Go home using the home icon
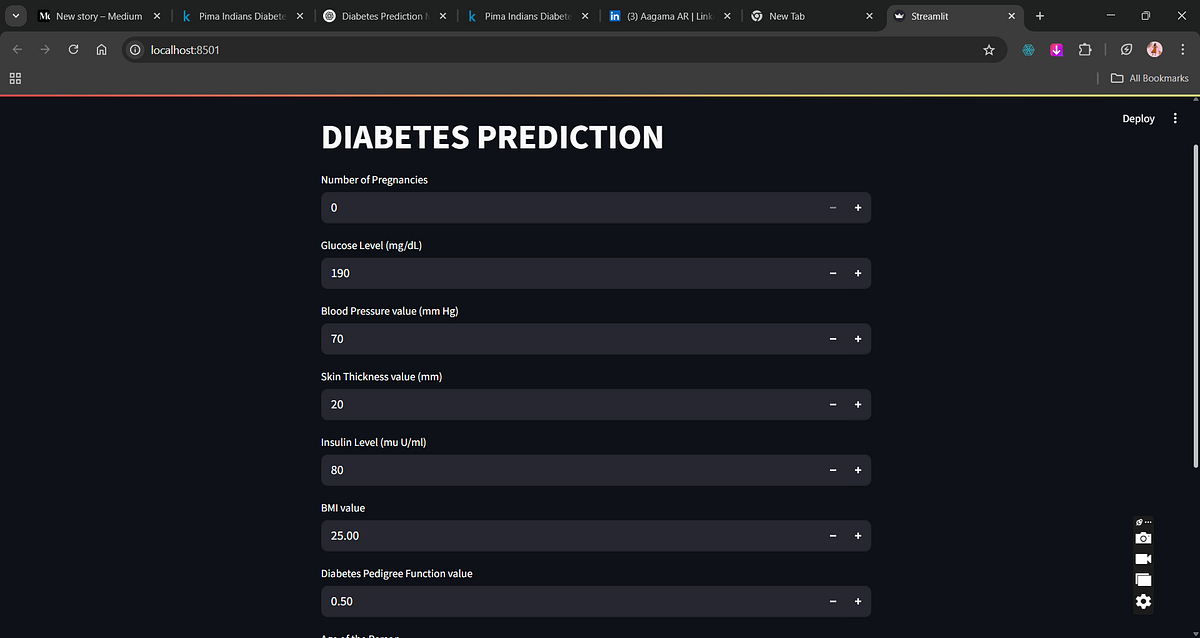The width and height of the screenshot is (1200, 638). (x=101, y=49)
